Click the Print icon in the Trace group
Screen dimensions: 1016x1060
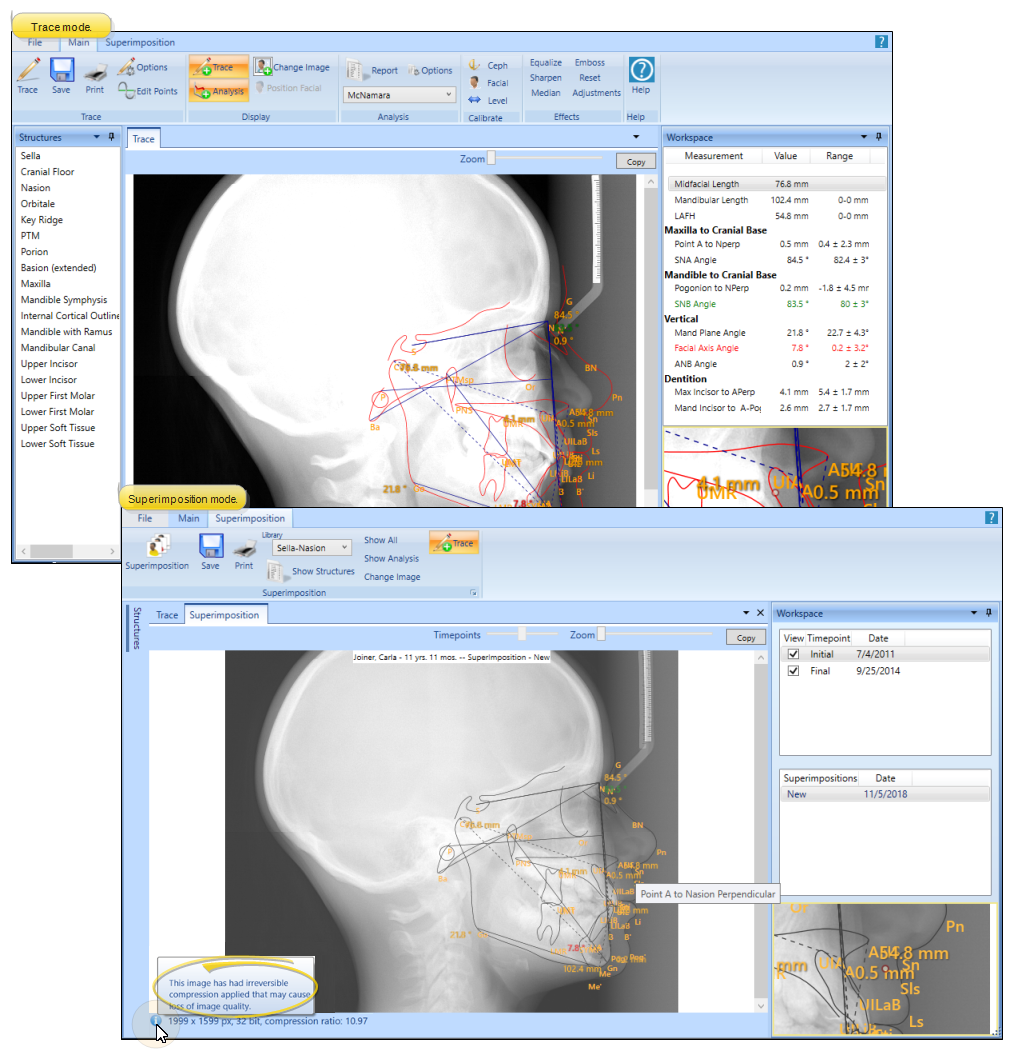pyautogui.click(x=94, y=72)
